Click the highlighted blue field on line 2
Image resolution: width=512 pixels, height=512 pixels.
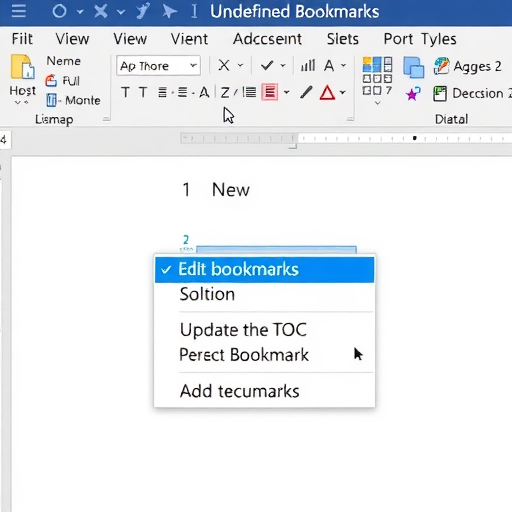point(276,249)
